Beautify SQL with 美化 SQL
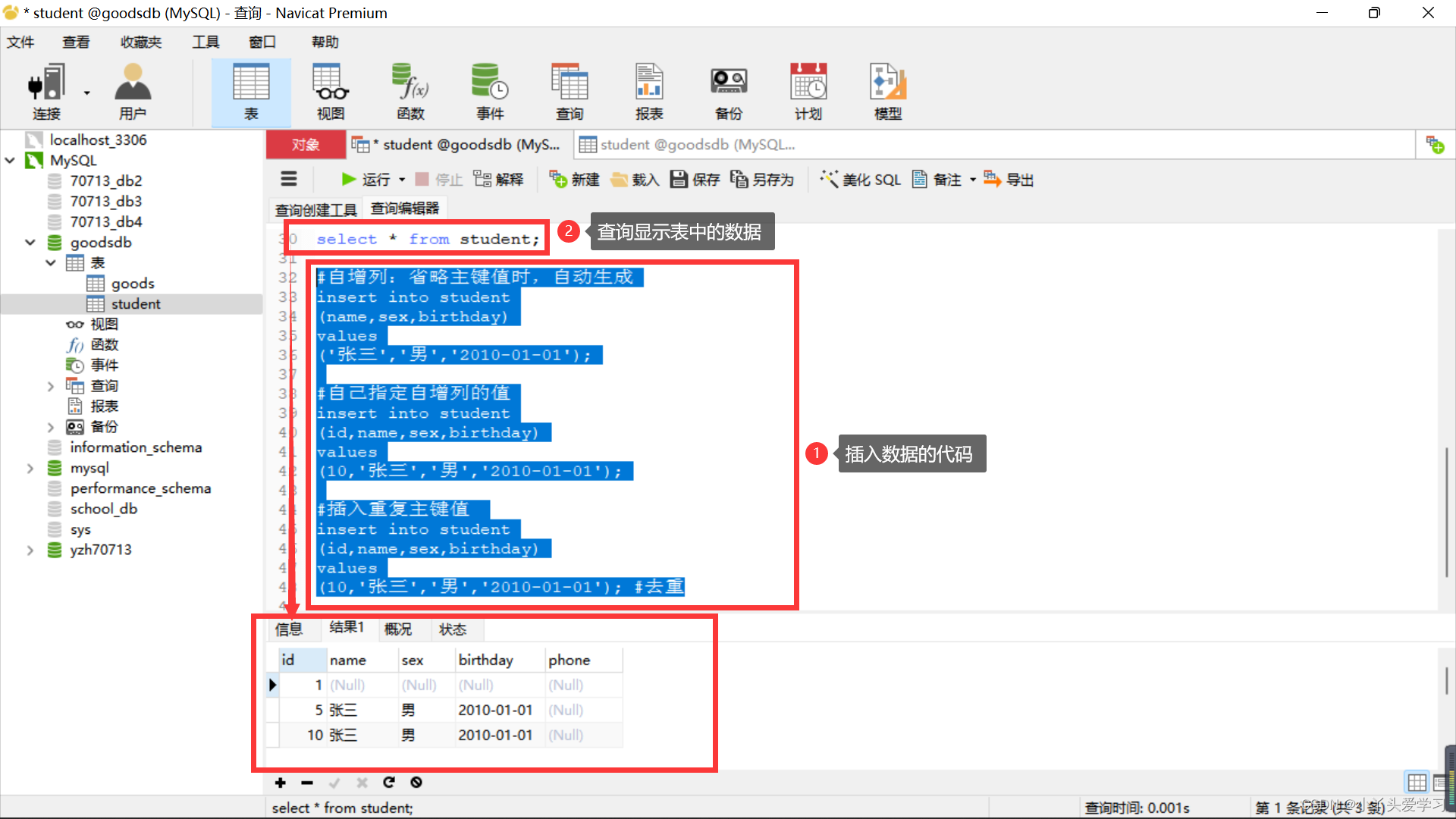1456x819 pixels. click(x=861, y=180)
